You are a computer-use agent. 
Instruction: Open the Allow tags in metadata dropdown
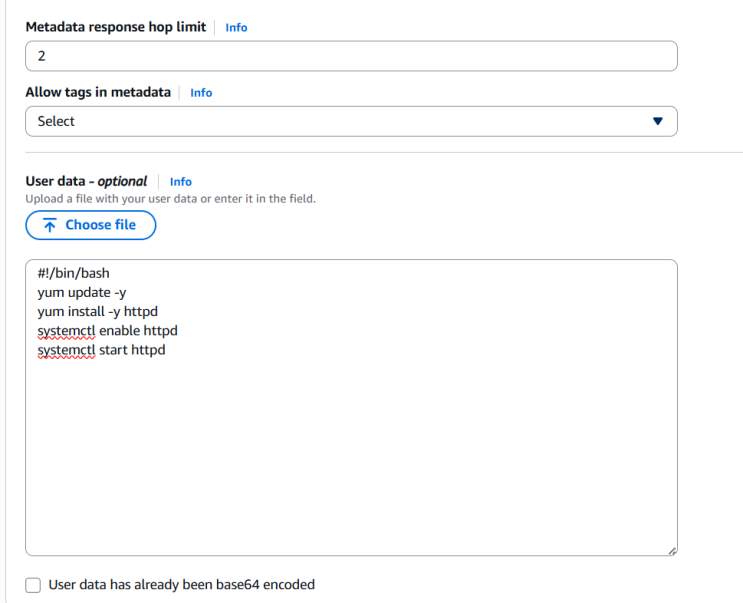click(x=351, y=121)
